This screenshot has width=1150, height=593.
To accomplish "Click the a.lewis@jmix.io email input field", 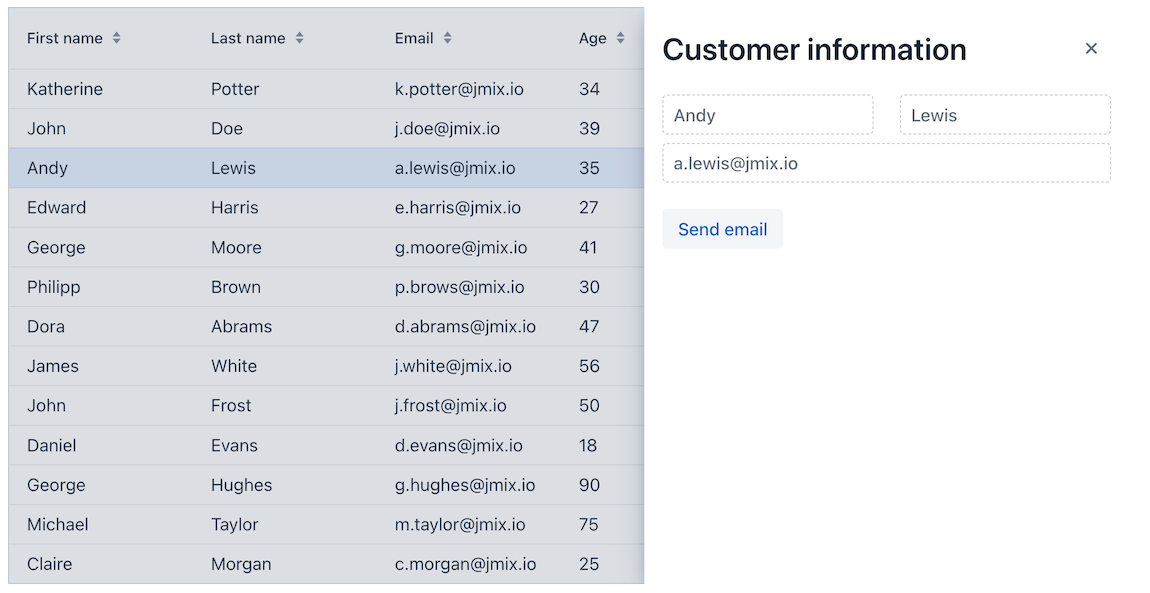I will click(x=885, y=163).
